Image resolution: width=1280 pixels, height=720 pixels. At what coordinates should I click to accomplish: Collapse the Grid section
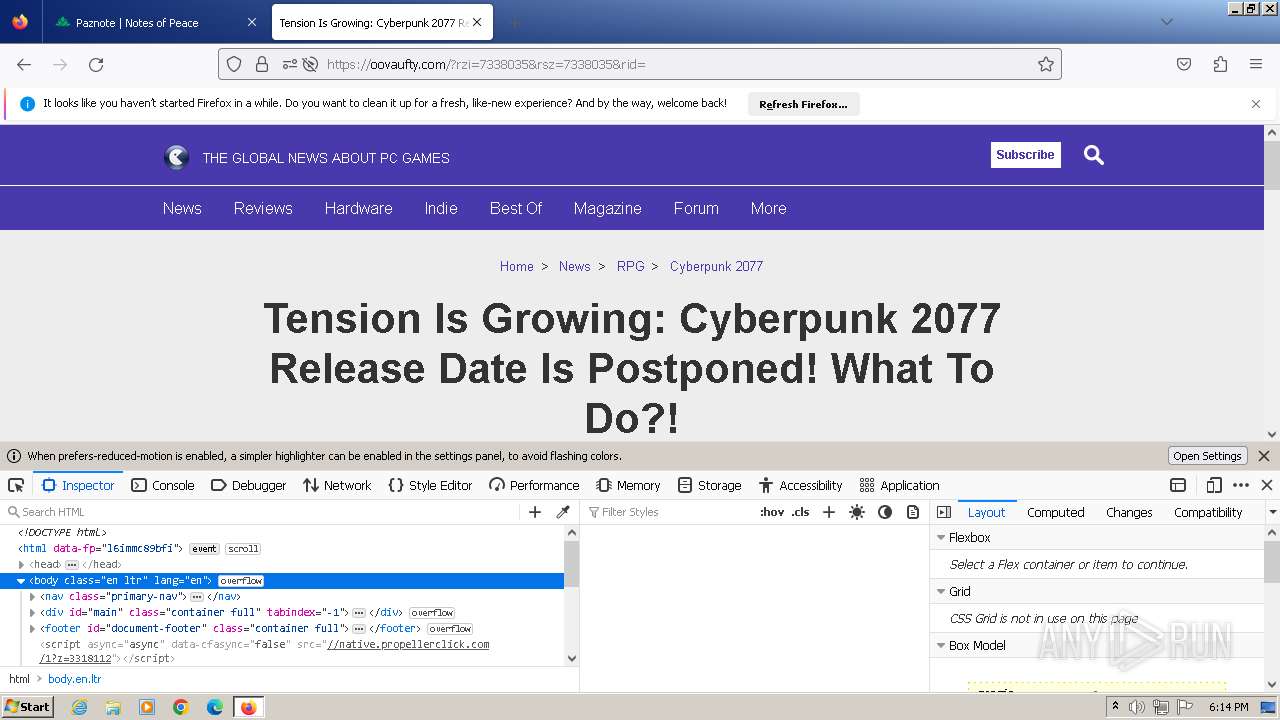coord(941,591)
